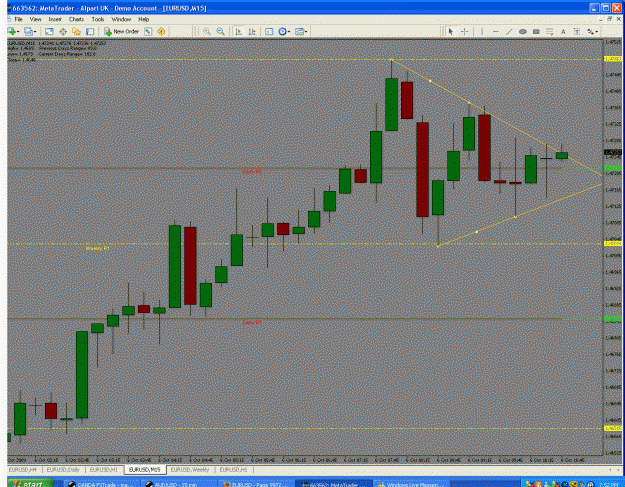
Task: Expand the new chart dropdown arrow
Action: coord(18,31)
